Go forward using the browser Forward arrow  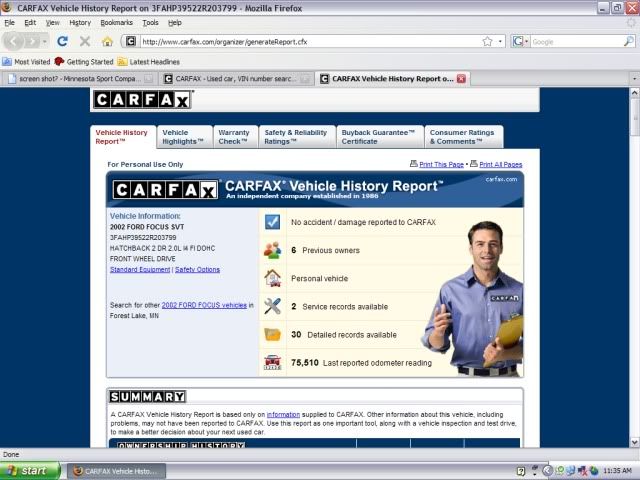click(31, 41)
